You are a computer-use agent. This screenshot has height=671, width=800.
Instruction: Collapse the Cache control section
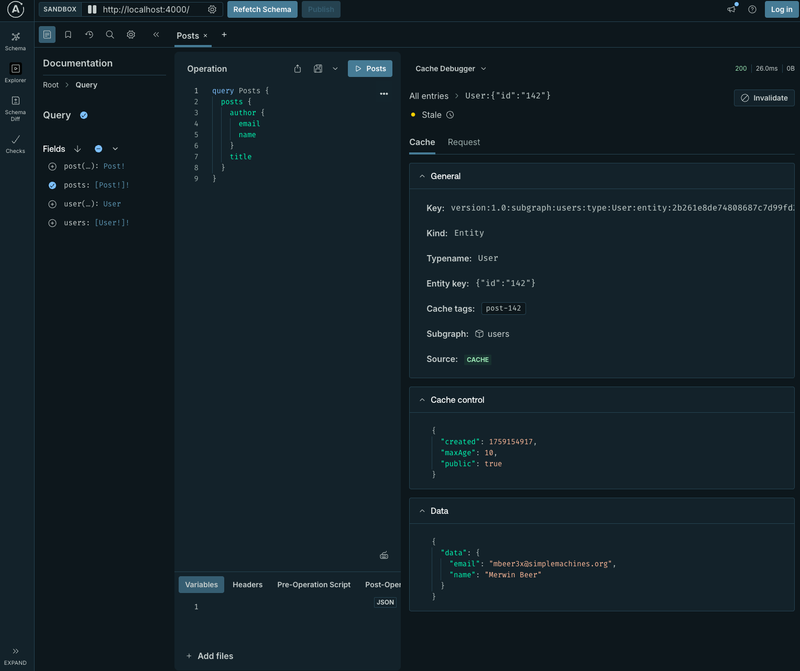(x=422, y=399)
